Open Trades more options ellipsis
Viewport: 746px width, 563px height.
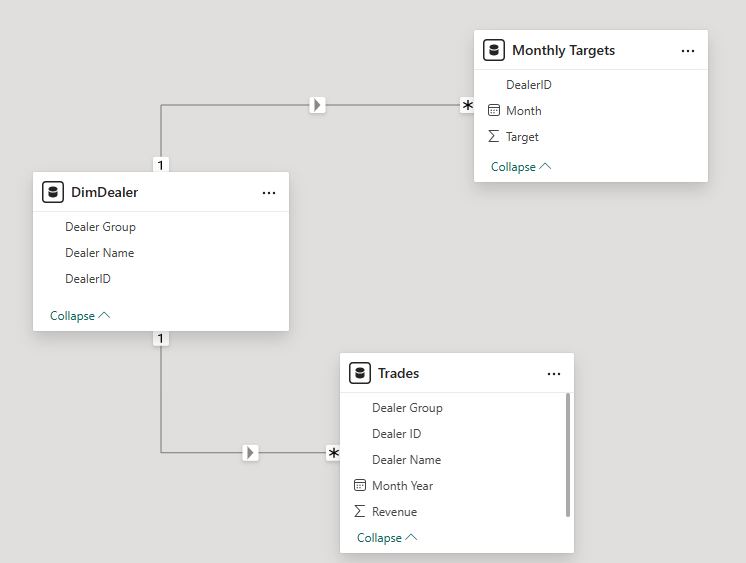(554, 374)
